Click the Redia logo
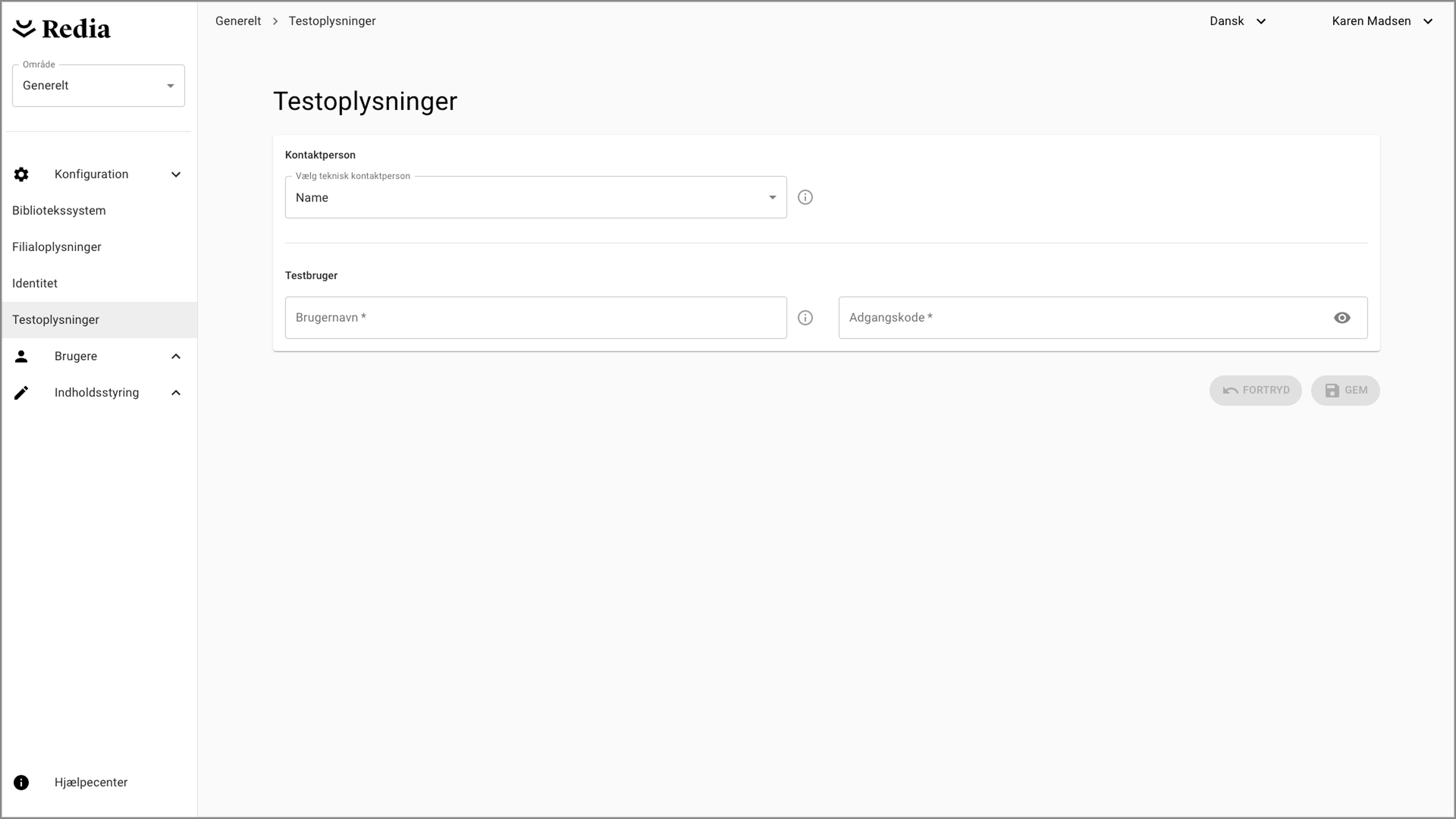This screenshot has height=819, width=1456. (x=61, y=29)
